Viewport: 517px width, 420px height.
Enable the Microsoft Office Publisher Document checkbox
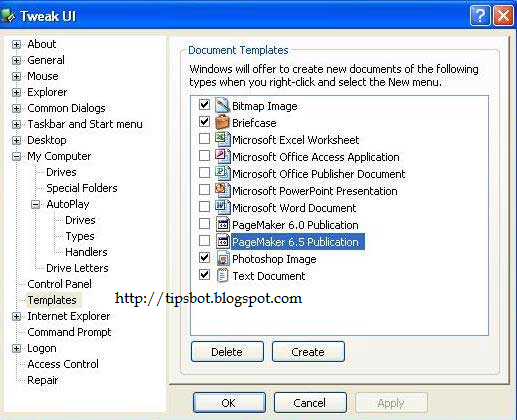point(204,172)
